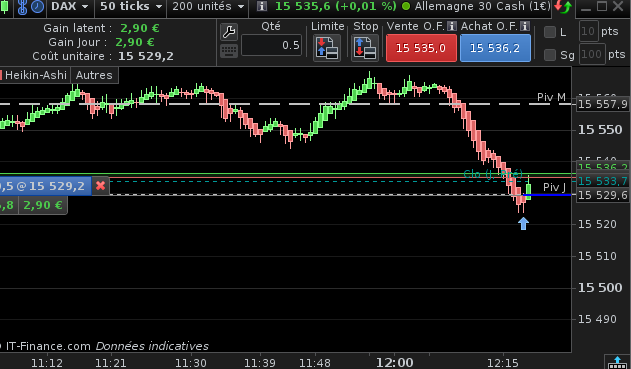The width and height of the screenshot is (631, 369).
Task: Click the 11:12 time axis label
Action: click(47, 363)
